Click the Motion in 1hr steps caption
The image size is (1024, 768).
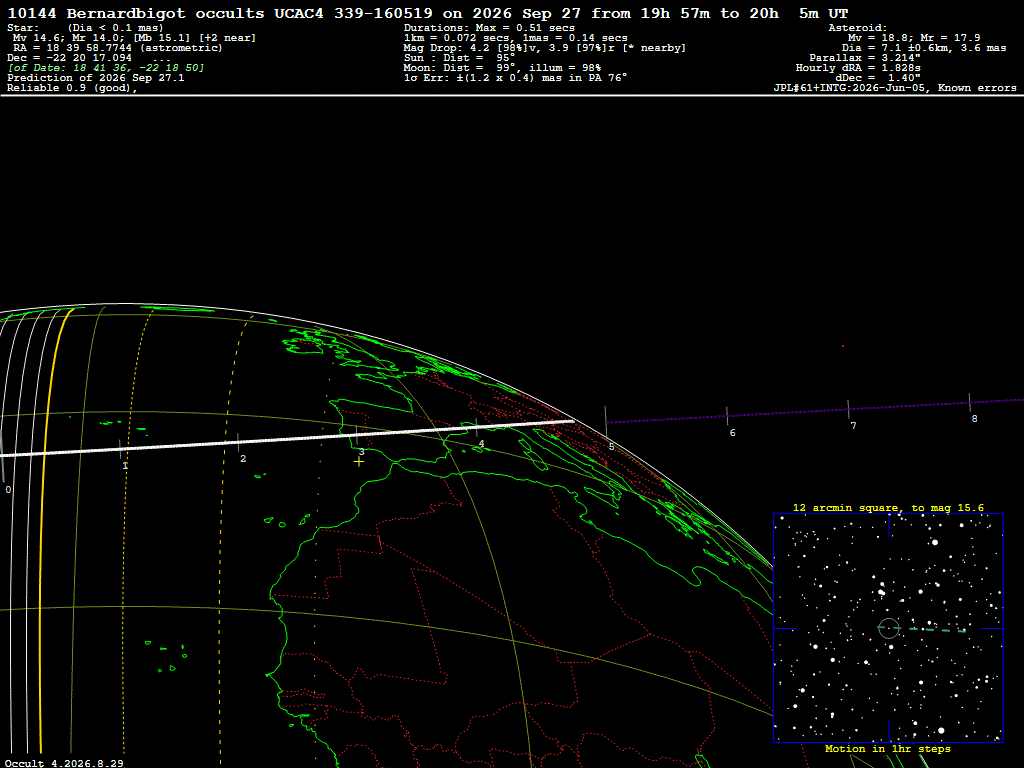point(888,748)
